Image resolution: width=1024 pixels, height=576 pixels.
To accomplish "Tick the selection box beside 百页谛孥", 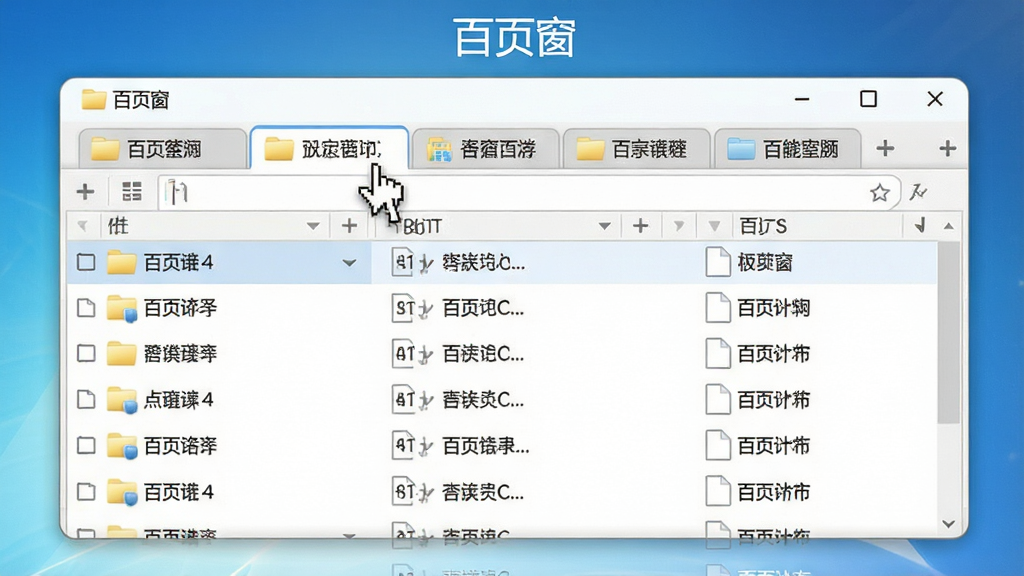I will (x=86, y=308).
